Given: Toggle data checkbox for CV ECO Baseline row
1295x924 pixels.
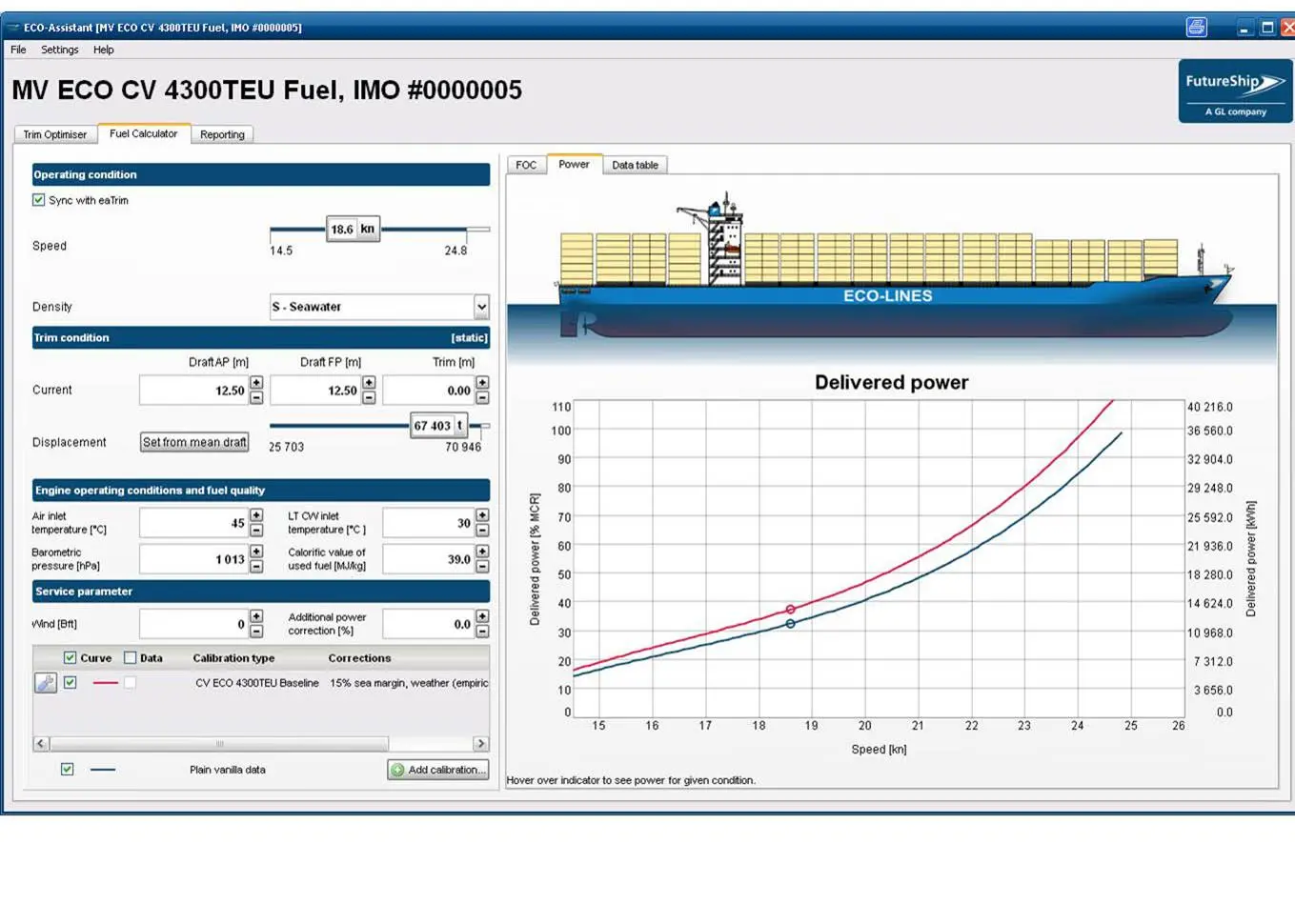Looking at the screenshot, I should click(130, 683).
